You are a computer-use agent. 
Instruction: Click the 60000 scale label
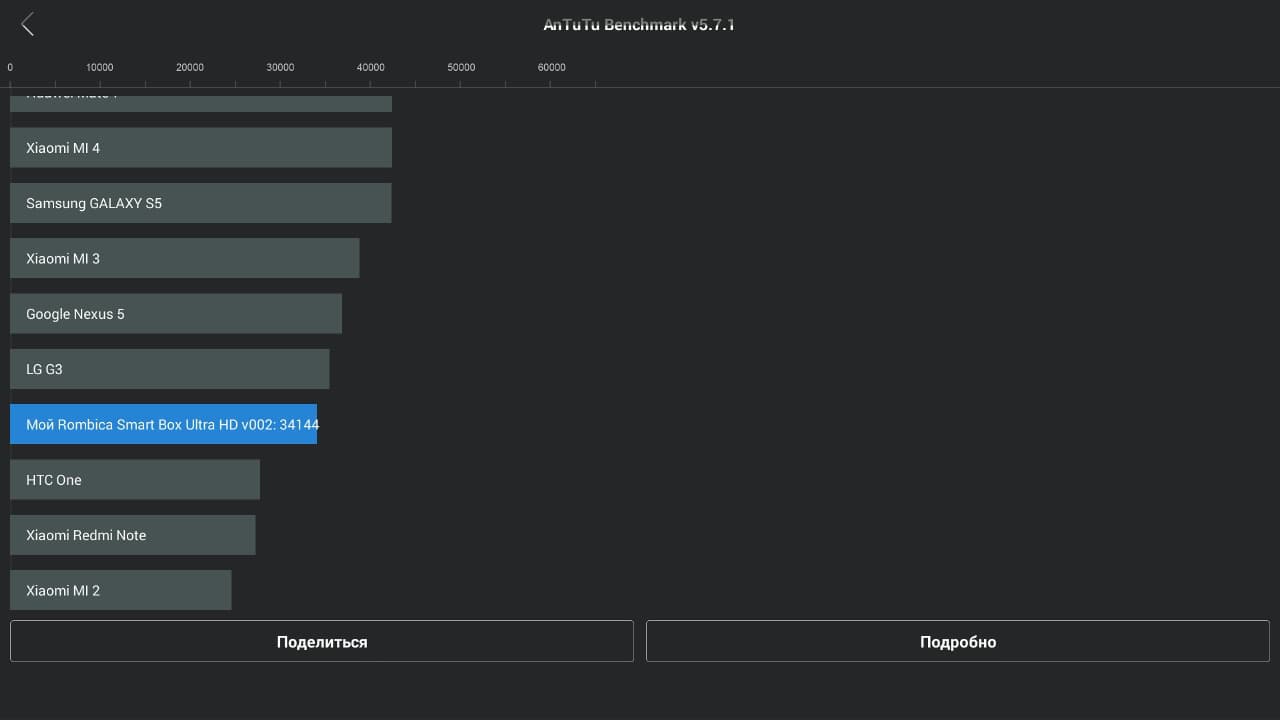(x=552, y=68)
